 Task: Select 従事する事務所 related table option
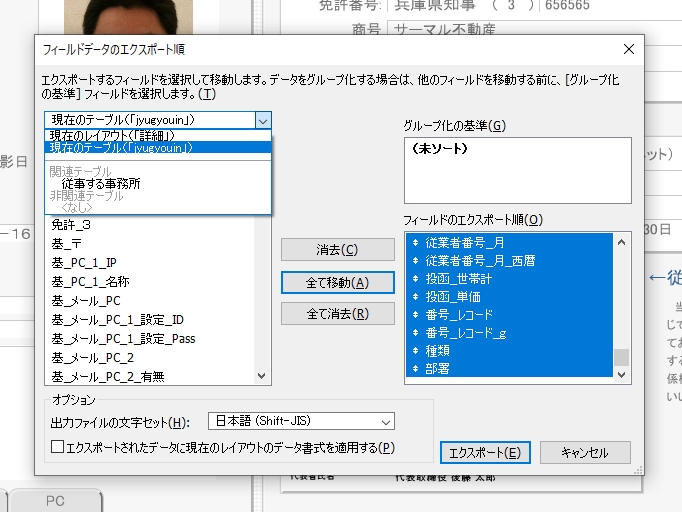[101, 184]
